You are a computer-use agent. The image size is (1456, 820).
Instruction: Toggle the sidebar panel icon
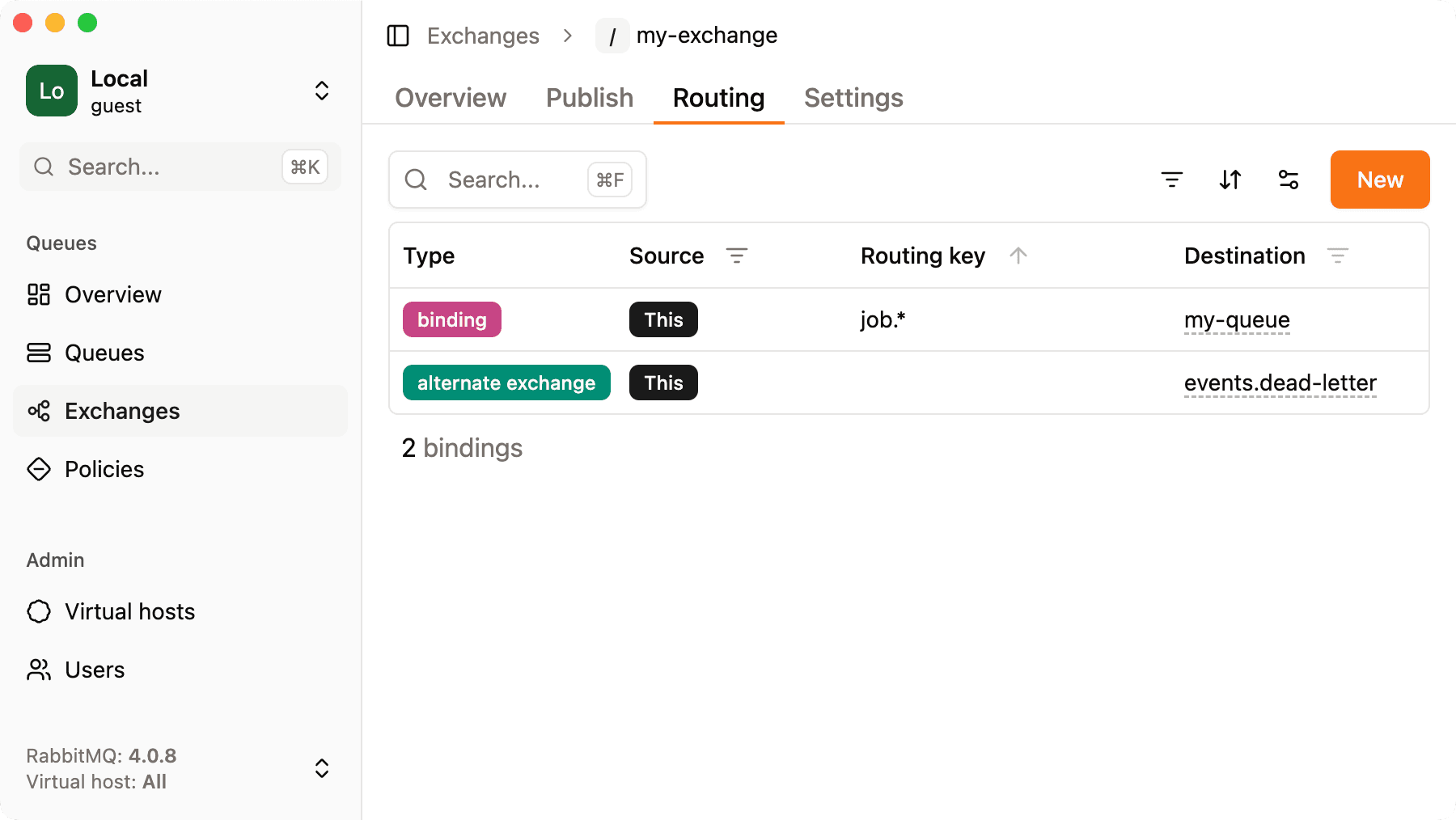(398, 36)
